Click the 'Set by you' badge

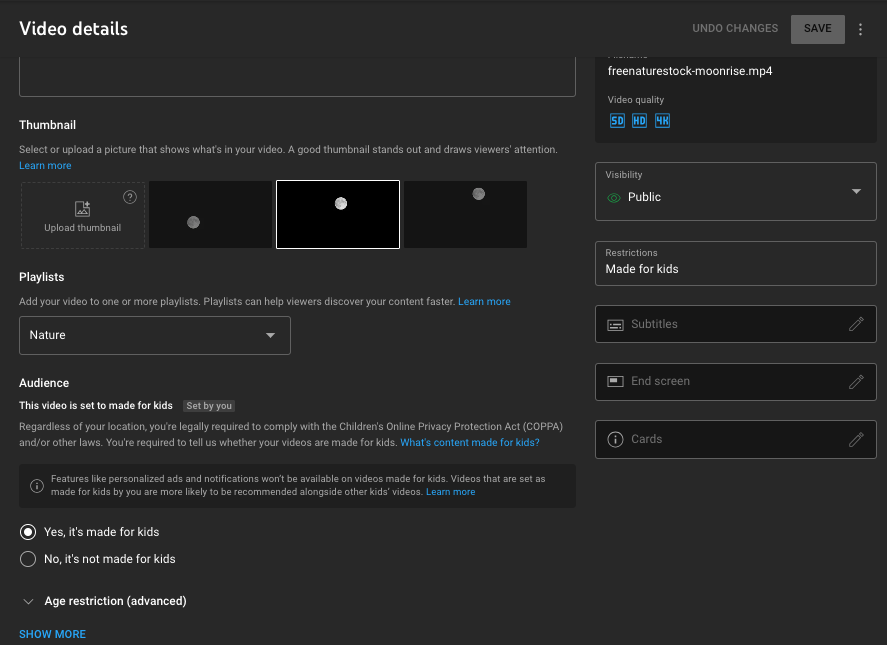click(209, 406)
